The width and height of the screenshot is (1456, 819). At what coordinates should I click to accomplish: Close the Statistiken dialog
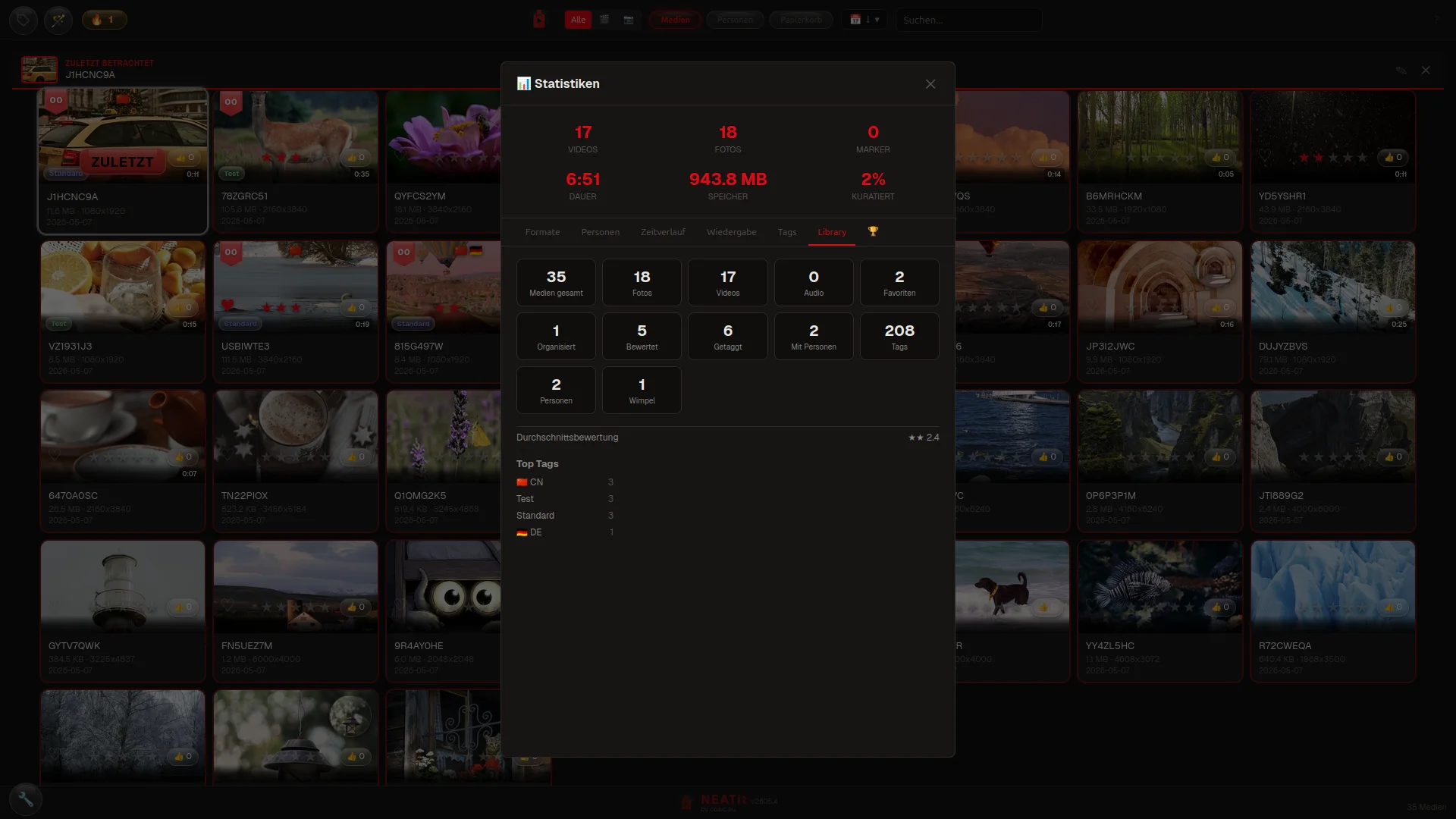pos(930,84)
